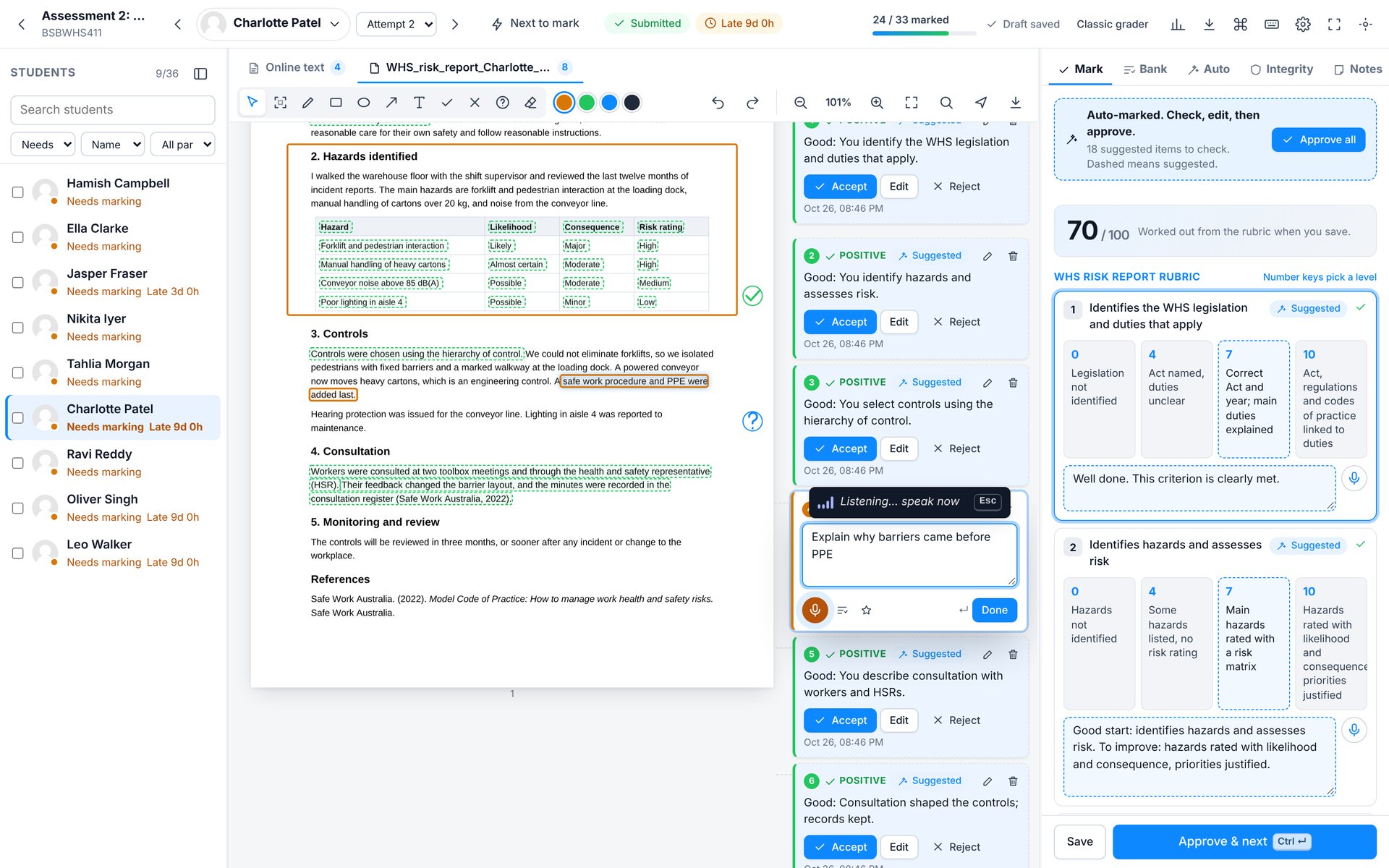Choose the ellipse annotation tool
Image resolution: width=1389 pixels, height=868 pixels.
click(x=364, y=103)
